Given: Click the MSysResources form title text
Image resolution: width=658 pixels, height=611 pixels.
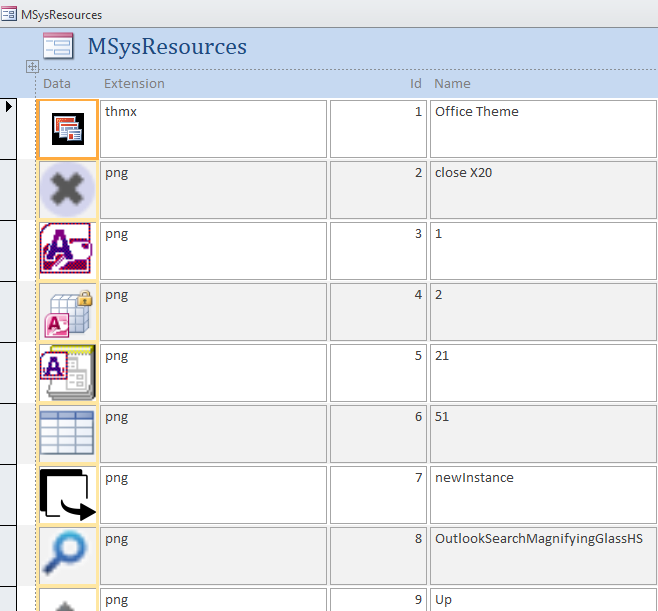Looking at the screenshot, I should point(167,46).
